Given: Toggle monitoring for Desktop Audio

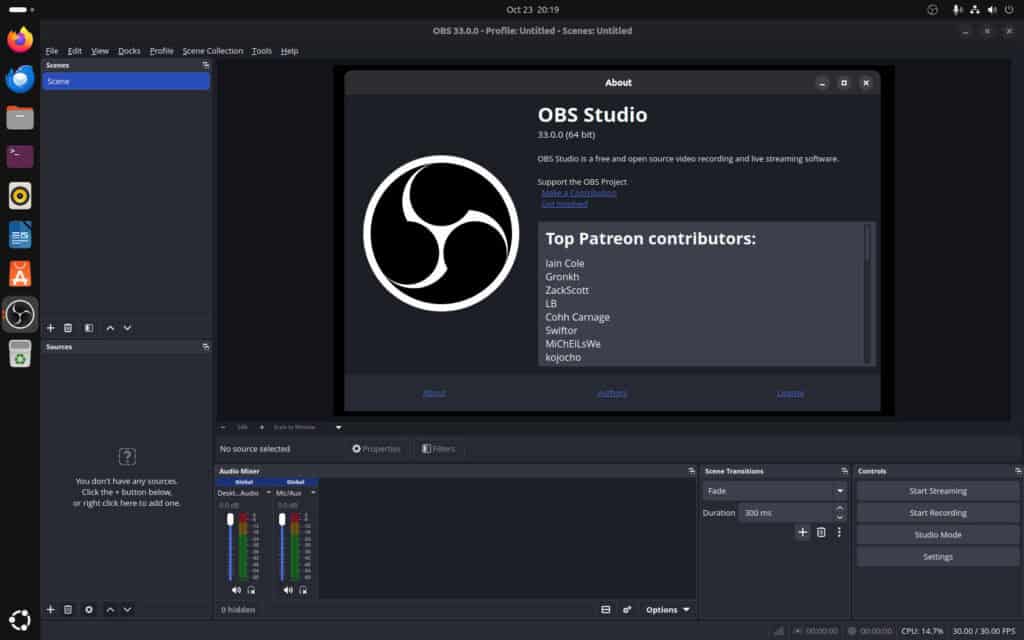Looking at the screenshot, I should 251,590.
